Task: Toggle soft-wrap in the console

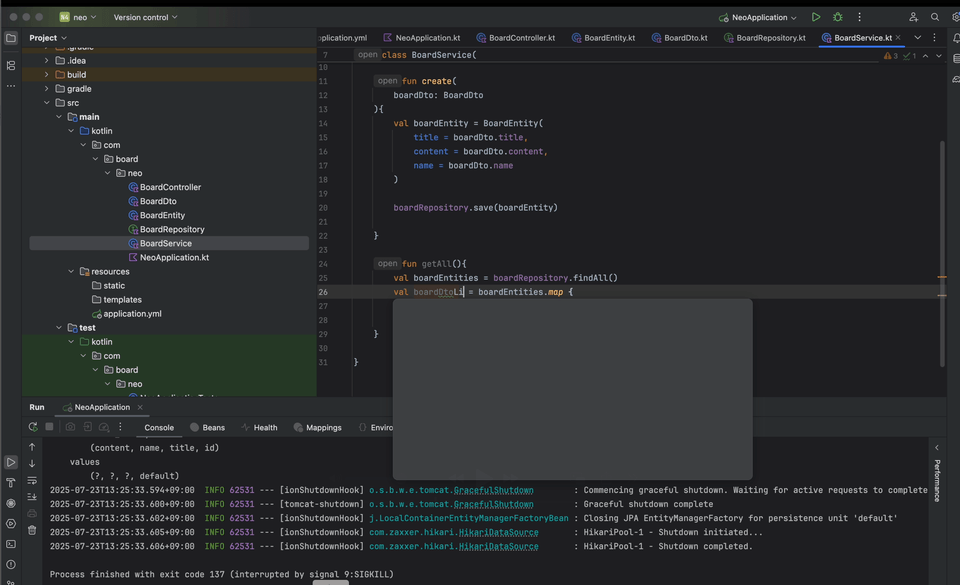Action: [32, 480]
